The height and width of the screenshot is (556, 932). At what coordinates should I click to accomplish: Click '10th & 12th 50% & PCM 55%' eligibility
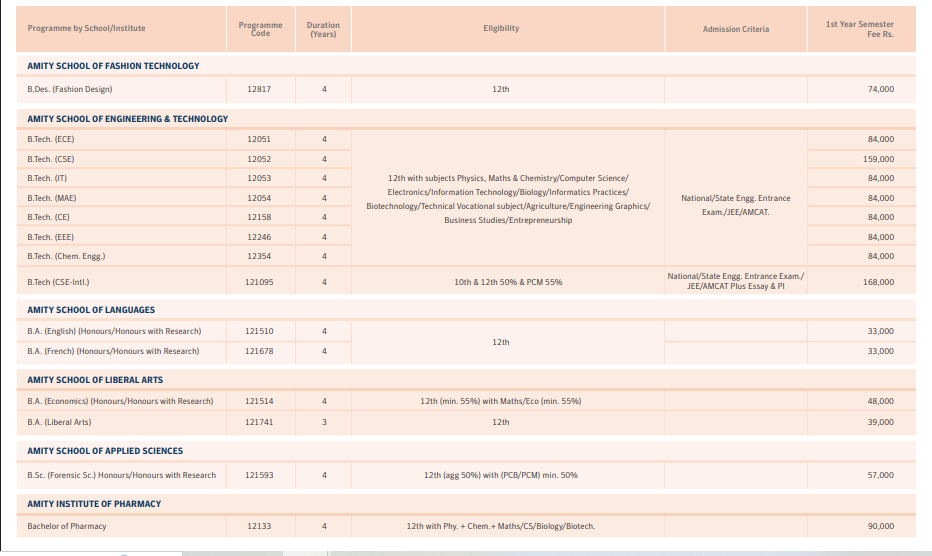click(508, 282)
